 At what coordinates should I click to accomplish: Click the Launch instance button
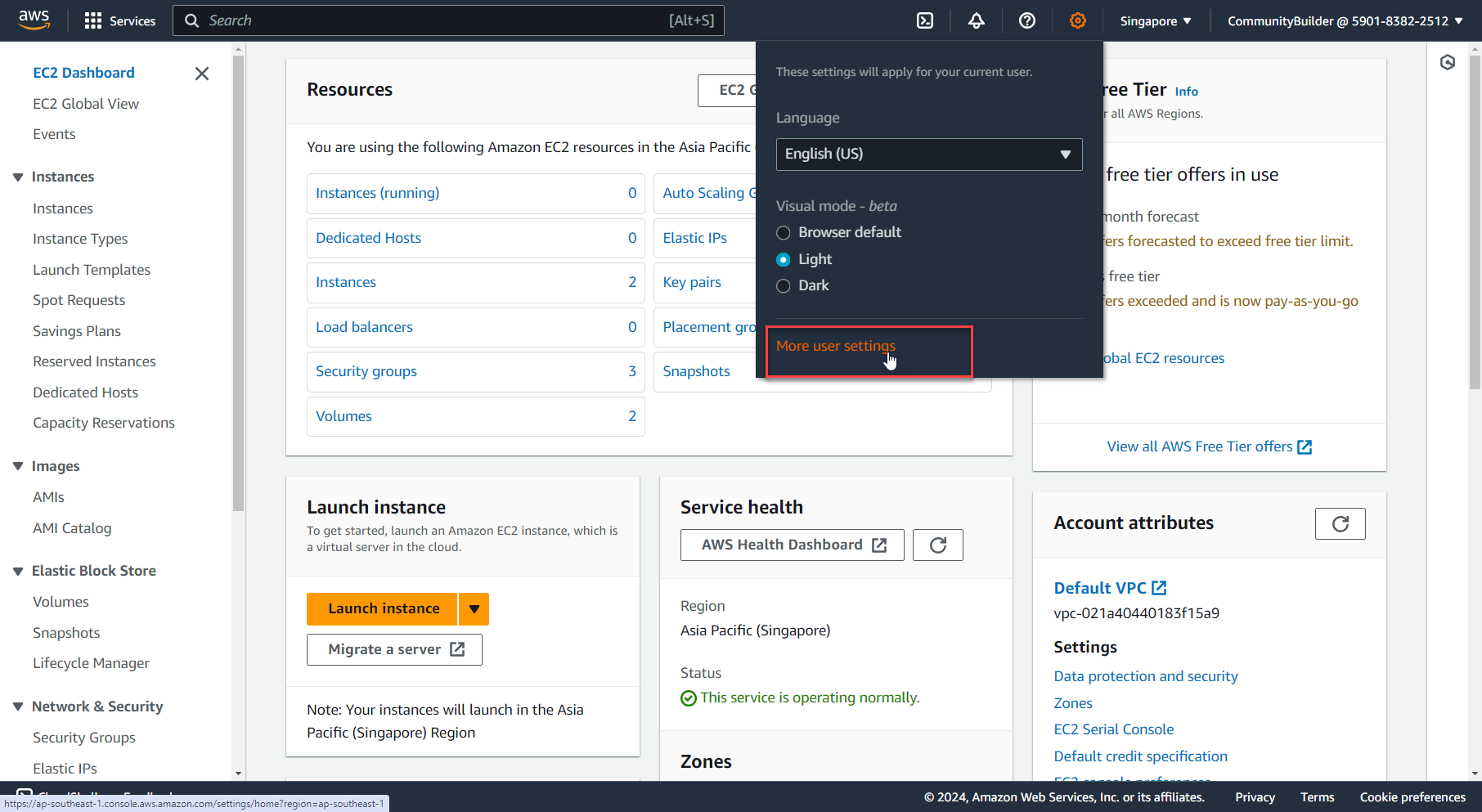[382, 608]
